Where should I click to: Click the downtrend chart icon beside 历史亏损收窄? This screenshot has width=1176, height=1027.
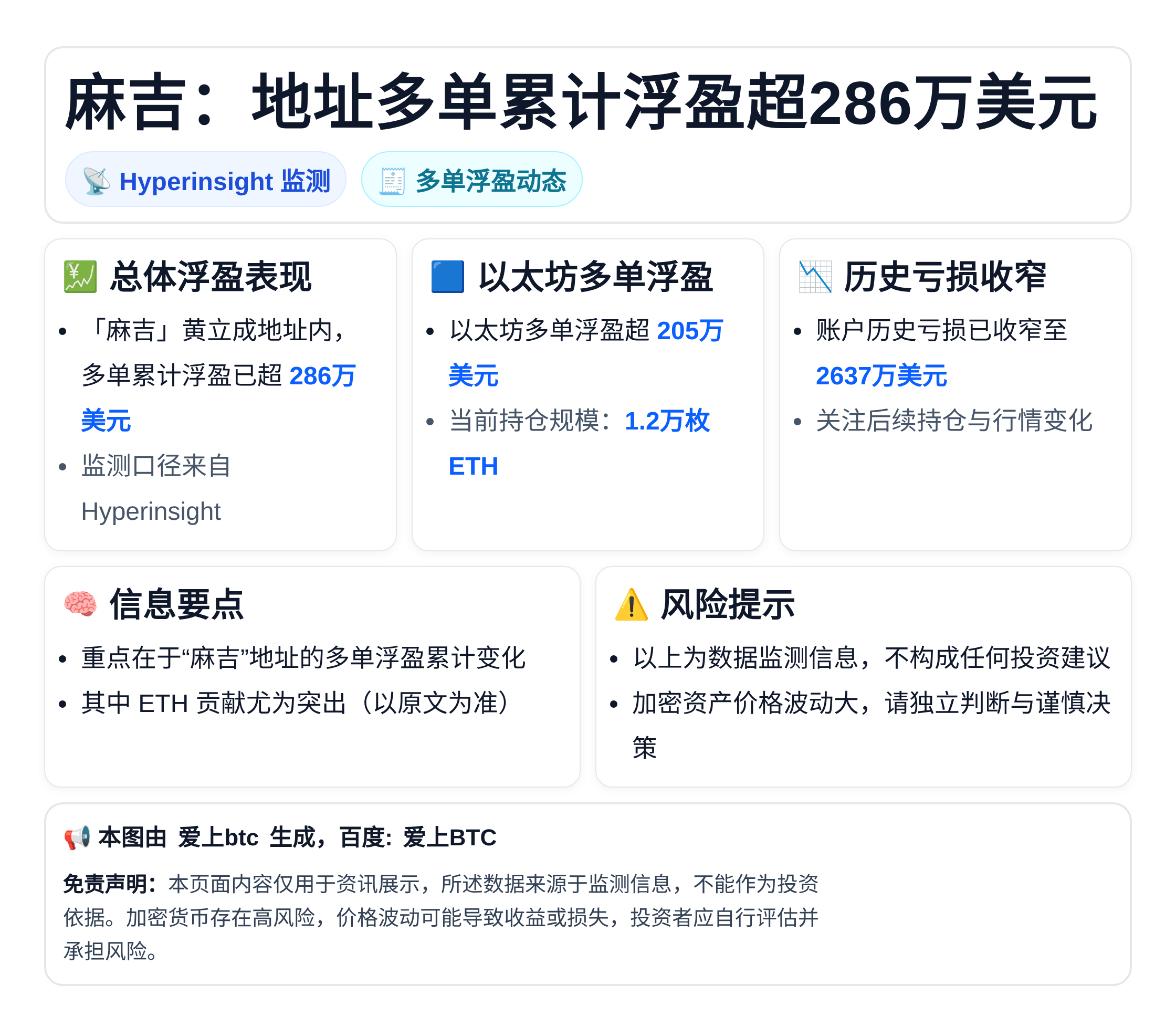click(815, 277)
